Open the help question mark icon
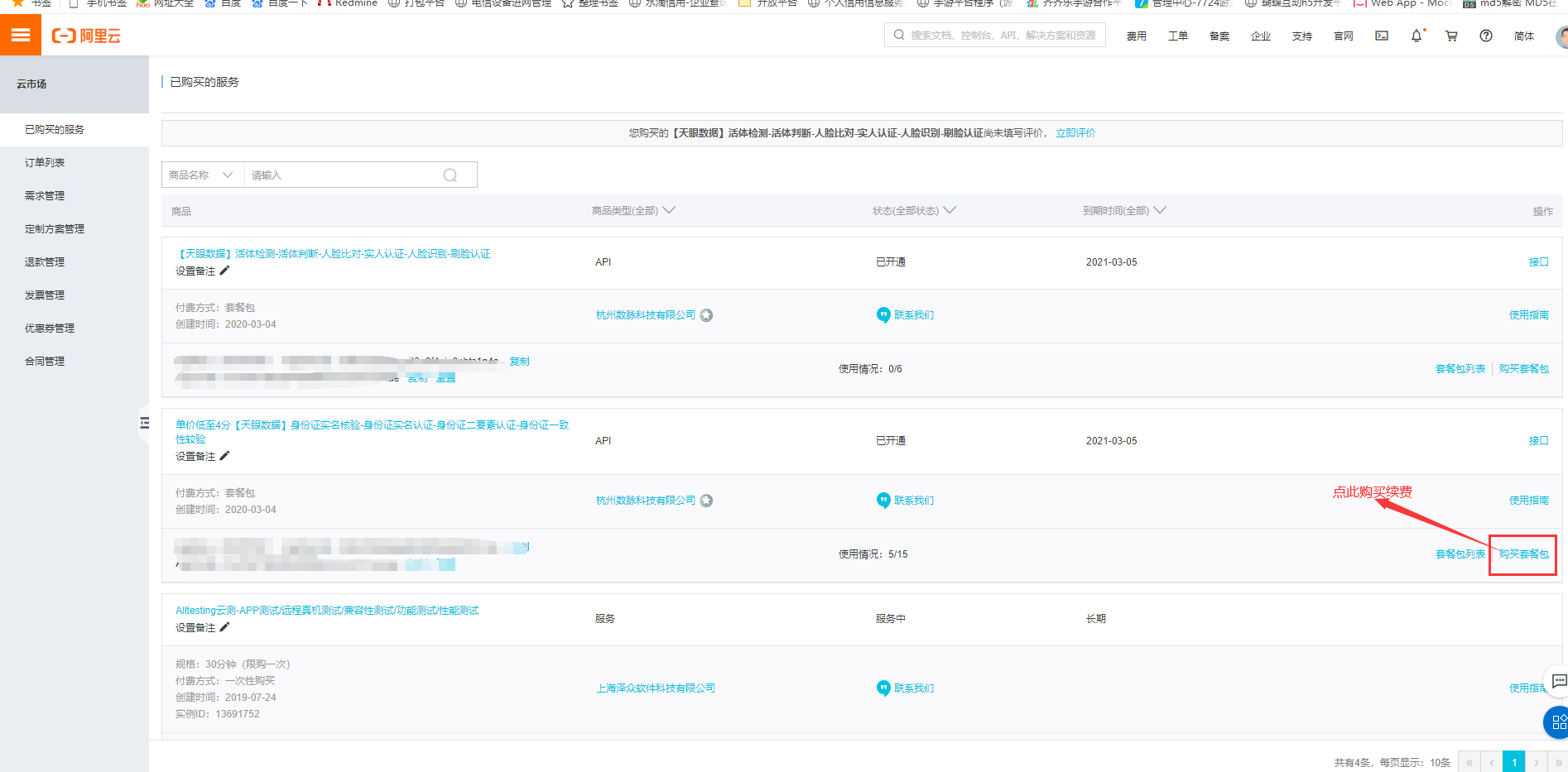This screenshot has height=772, width=1568. (x=1486, y=36)
